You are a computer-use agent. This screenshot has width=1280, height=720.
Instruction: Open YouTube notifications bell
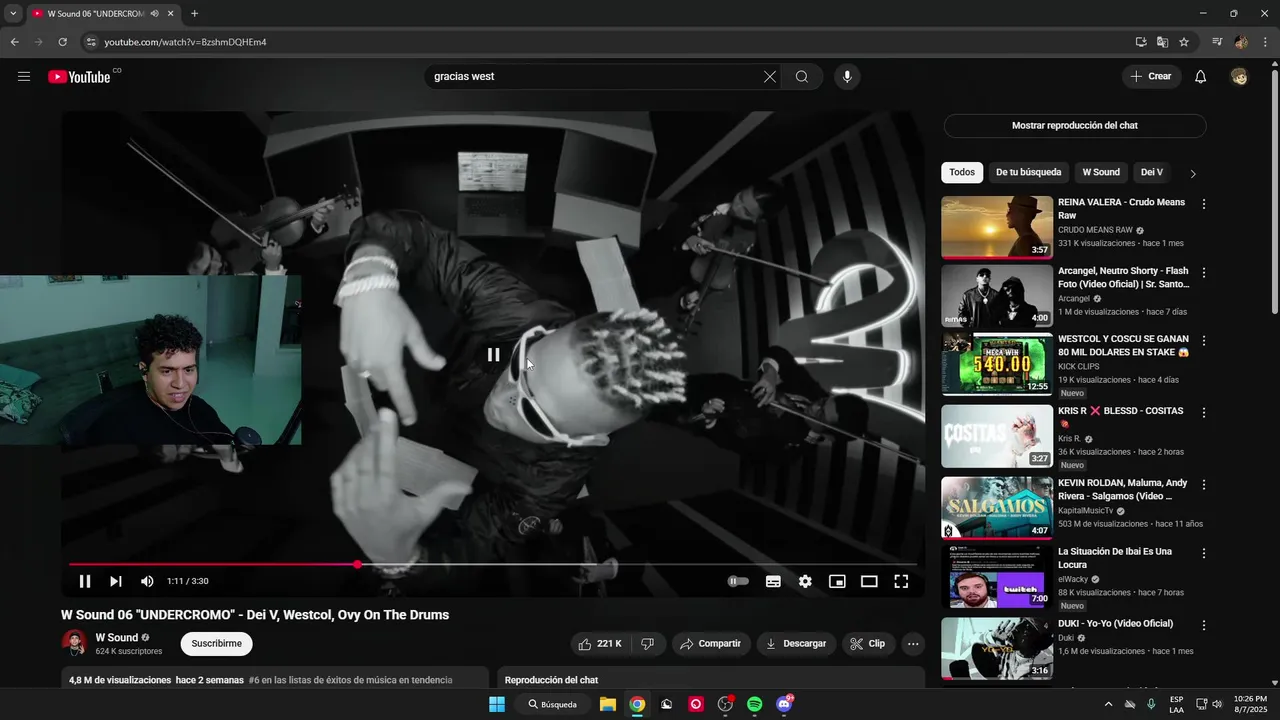tap(1201, 77)
